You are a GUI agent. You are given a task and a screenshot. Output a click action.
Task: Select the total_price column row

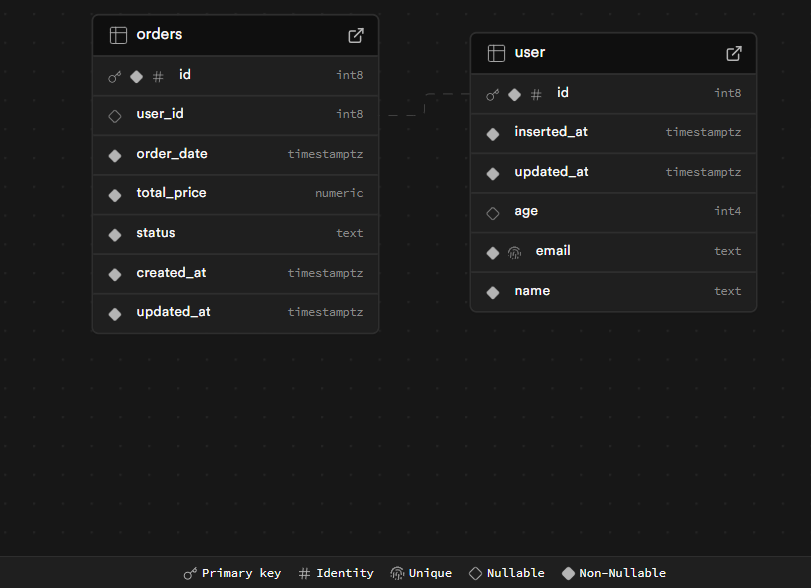coord(235,193)
